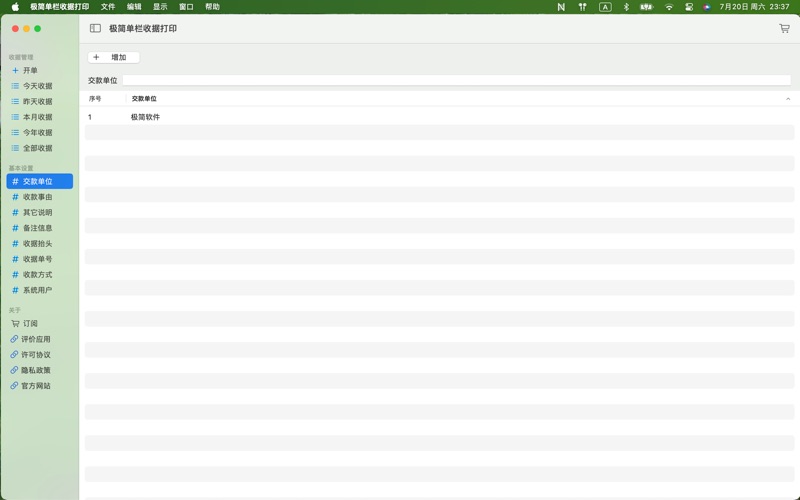Sort by the 交款单位 column header
Screen dimensions: 800x500
(x=144, y=98)
